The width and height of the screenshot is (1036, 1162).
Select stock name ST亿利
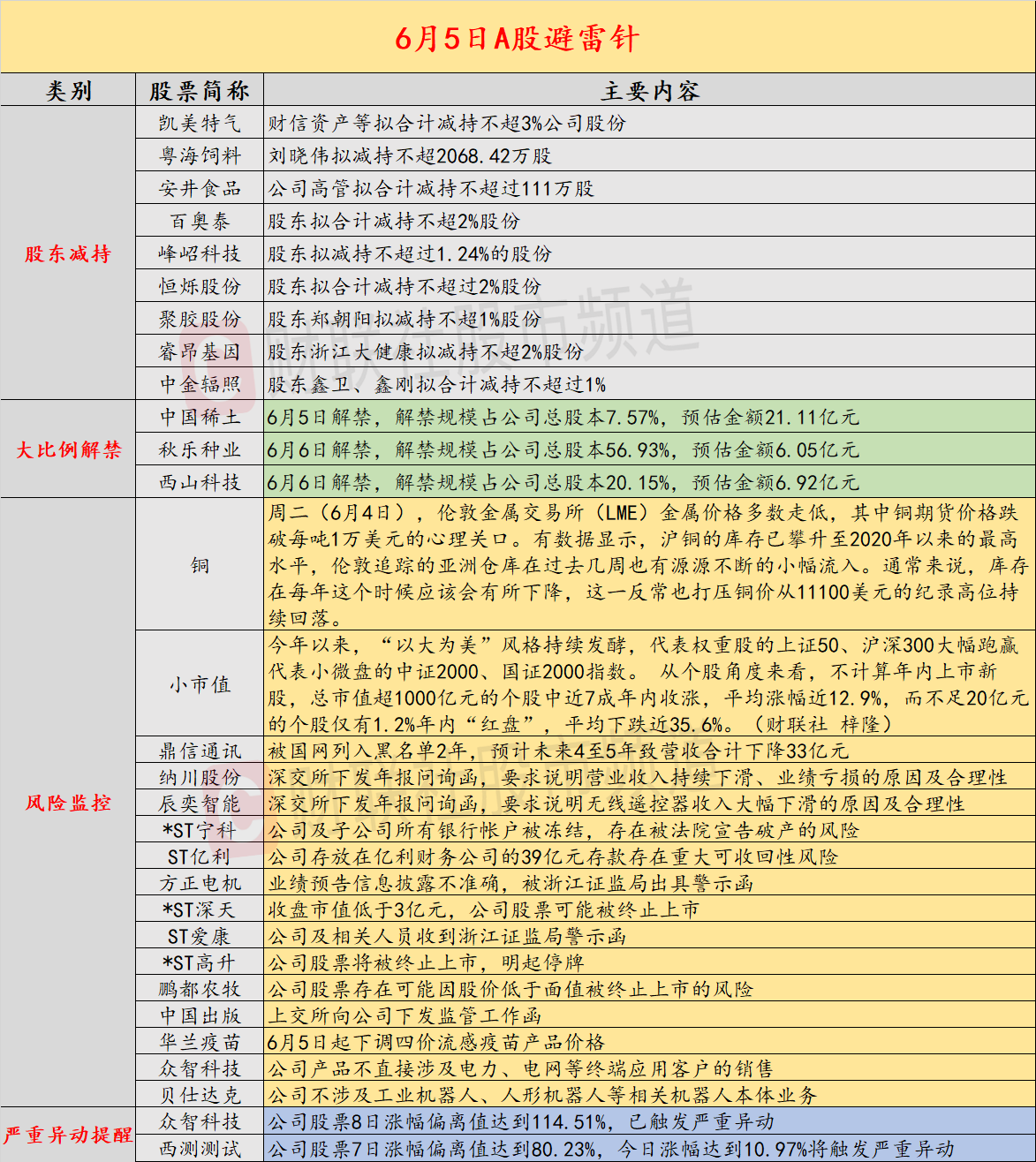pos(200,857)
